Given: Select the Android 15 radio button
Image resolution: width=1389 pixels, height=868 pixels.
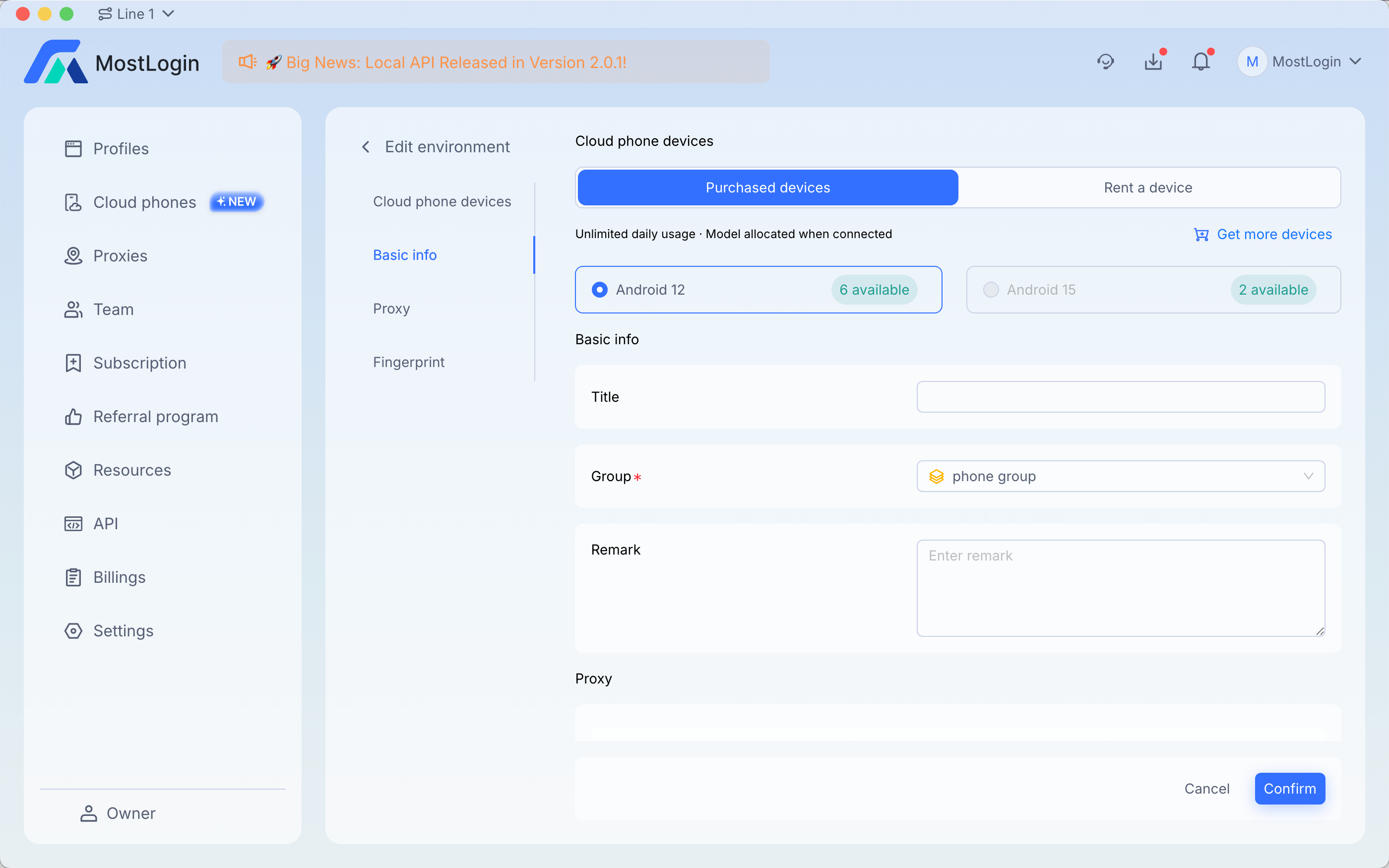Looking at the screenshot, I should pos(991,290).
